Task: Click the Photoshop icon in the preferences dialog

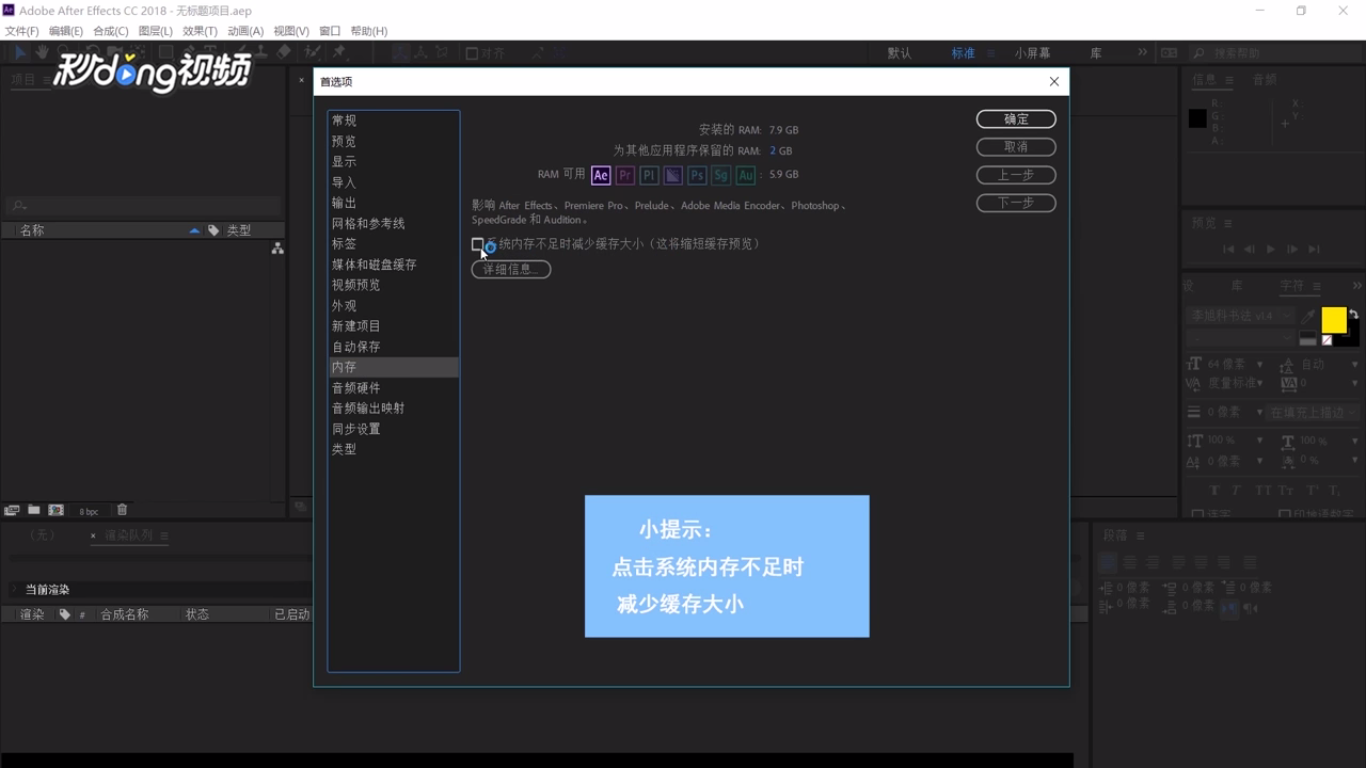Action: click(x=697, y=175)
